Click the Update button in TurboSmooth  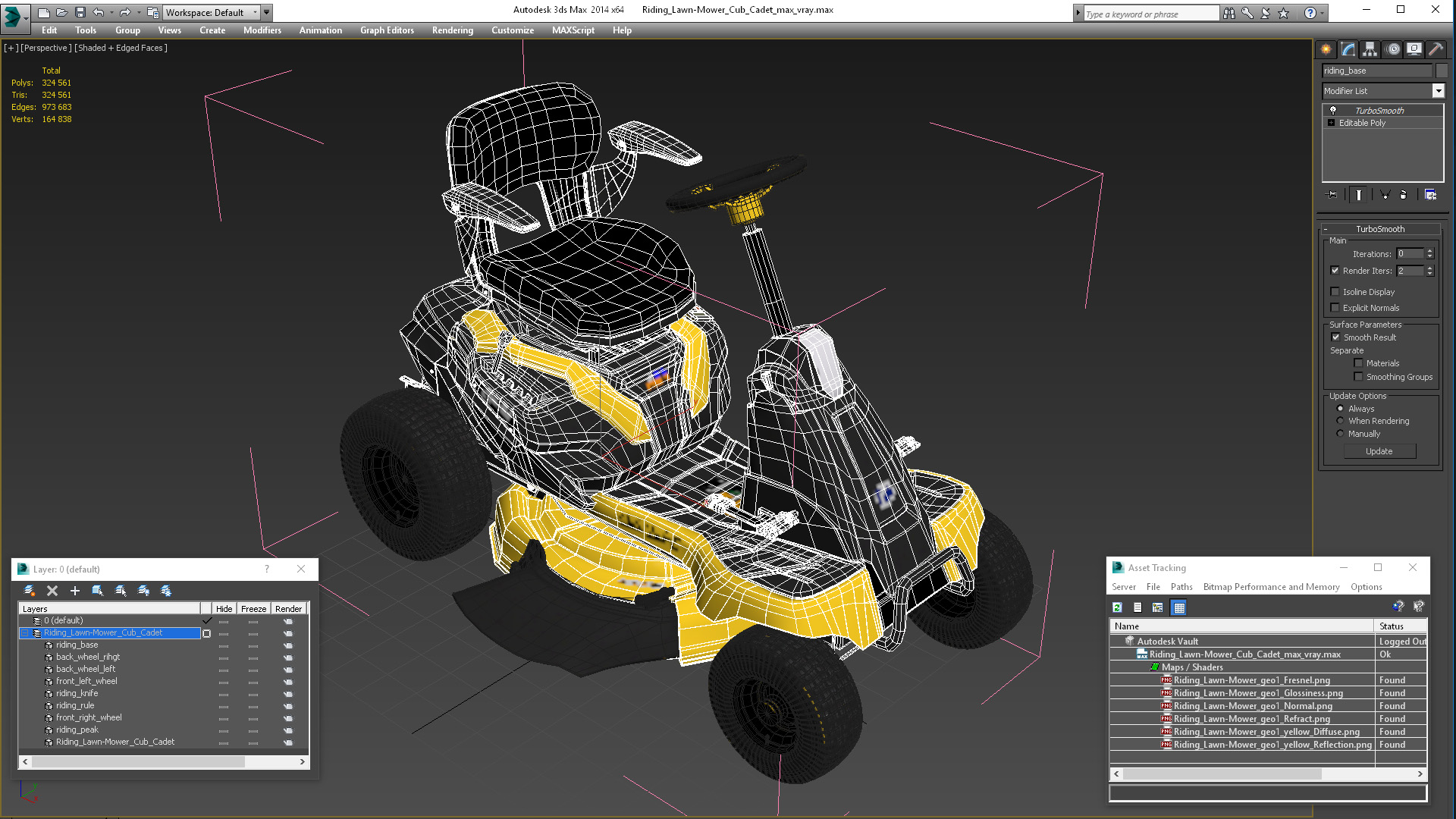[x=1379, y=451]
